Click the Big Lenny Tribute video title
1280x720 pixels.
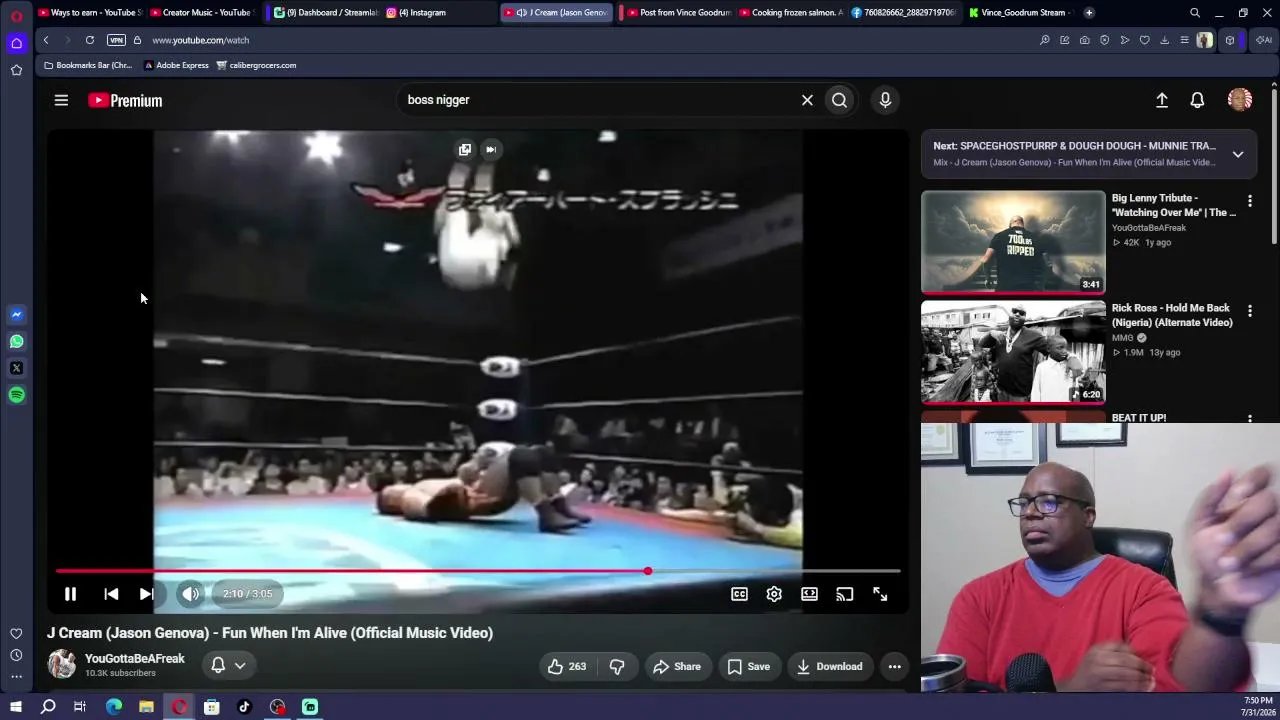click(1174, 205)
